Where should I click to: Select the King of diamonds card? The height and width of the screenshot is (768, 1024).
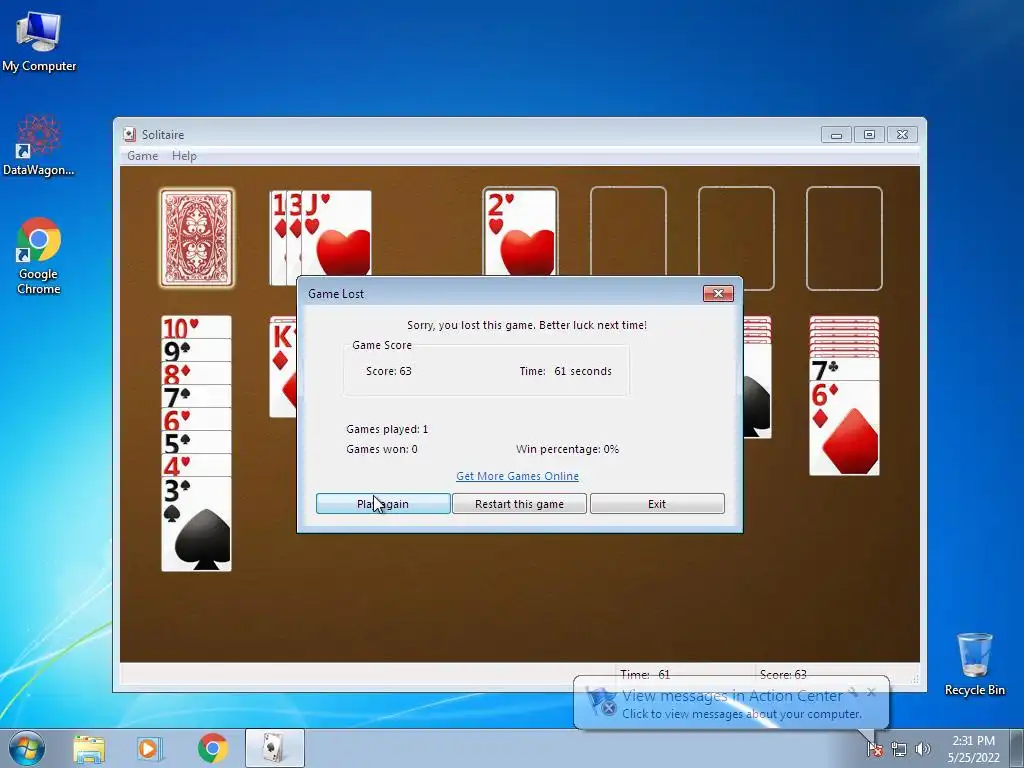point(283,369)
